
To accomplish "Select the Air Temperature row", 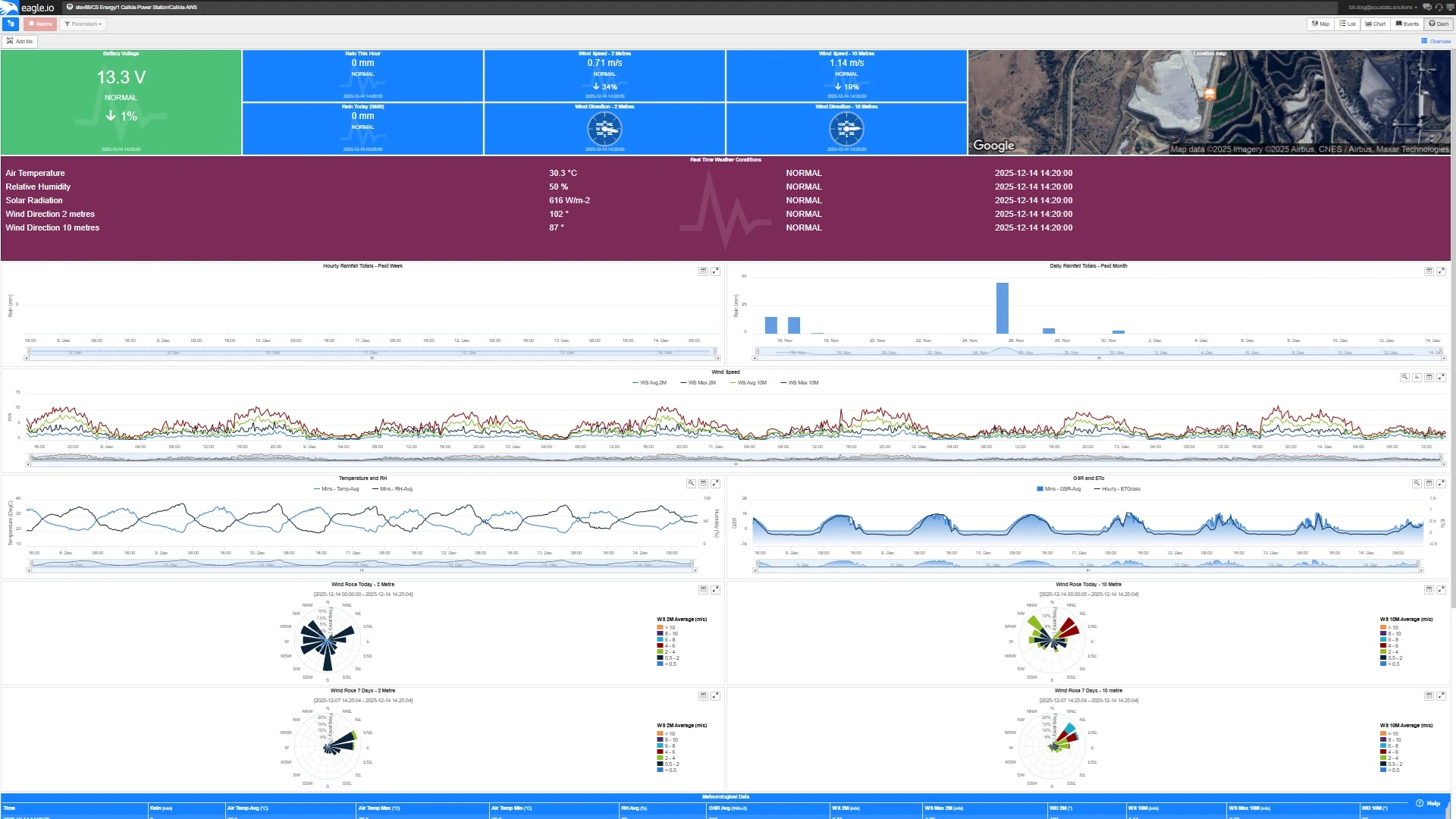I will 726,174.
